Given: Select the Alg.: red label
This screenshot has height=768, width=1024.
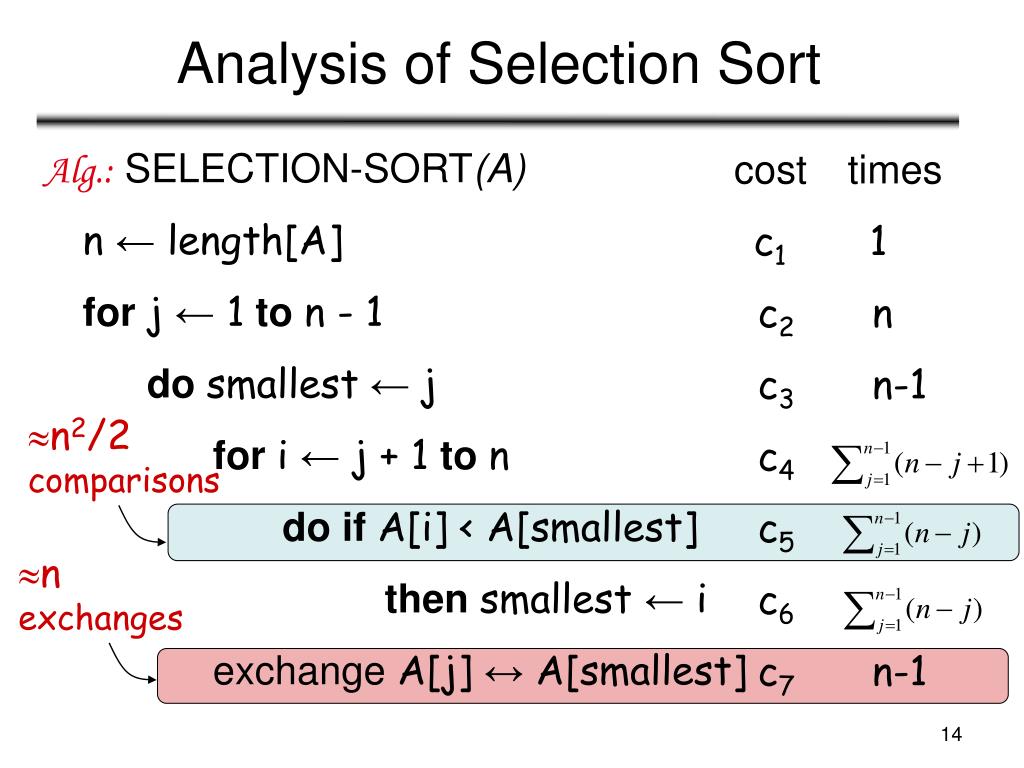Looking at the screenshot, I should [x=77, y=172].
